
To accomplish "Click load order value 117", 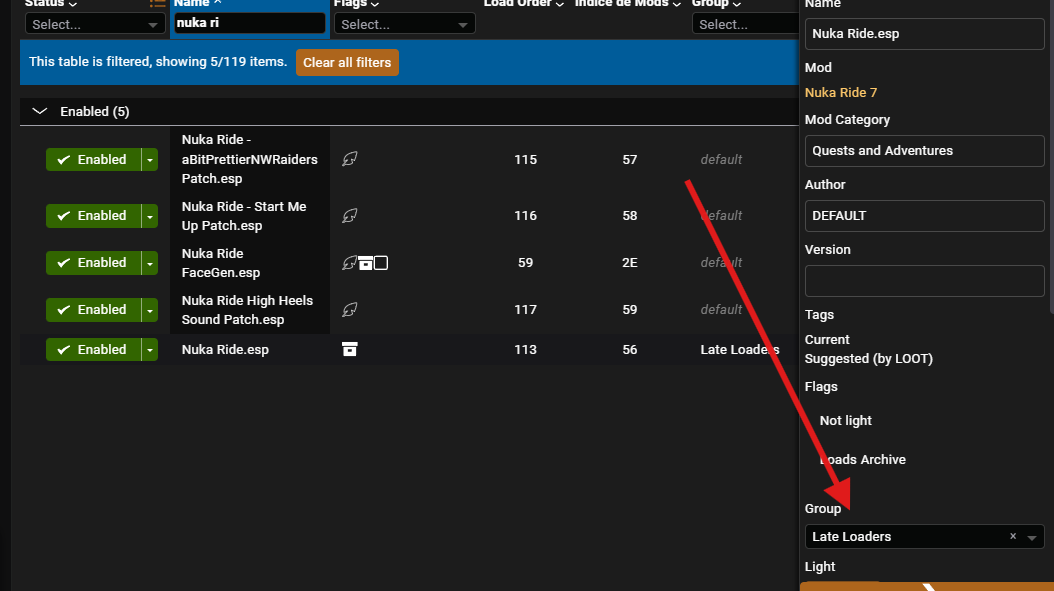I will click(526, 310).
